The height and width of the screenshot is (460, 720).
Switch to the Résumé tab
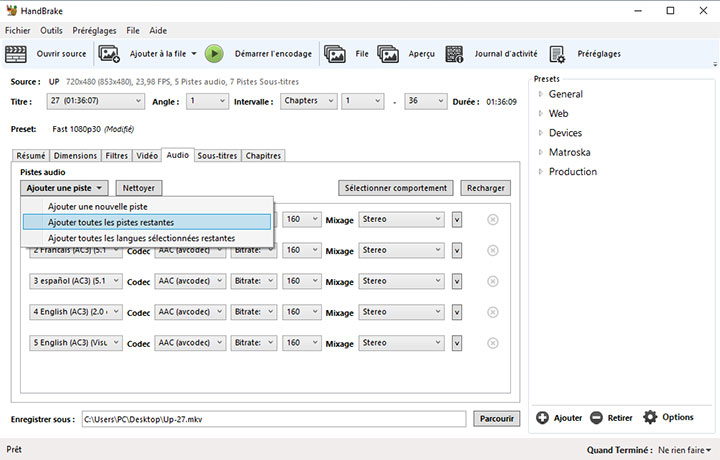[x=31, y=156]
